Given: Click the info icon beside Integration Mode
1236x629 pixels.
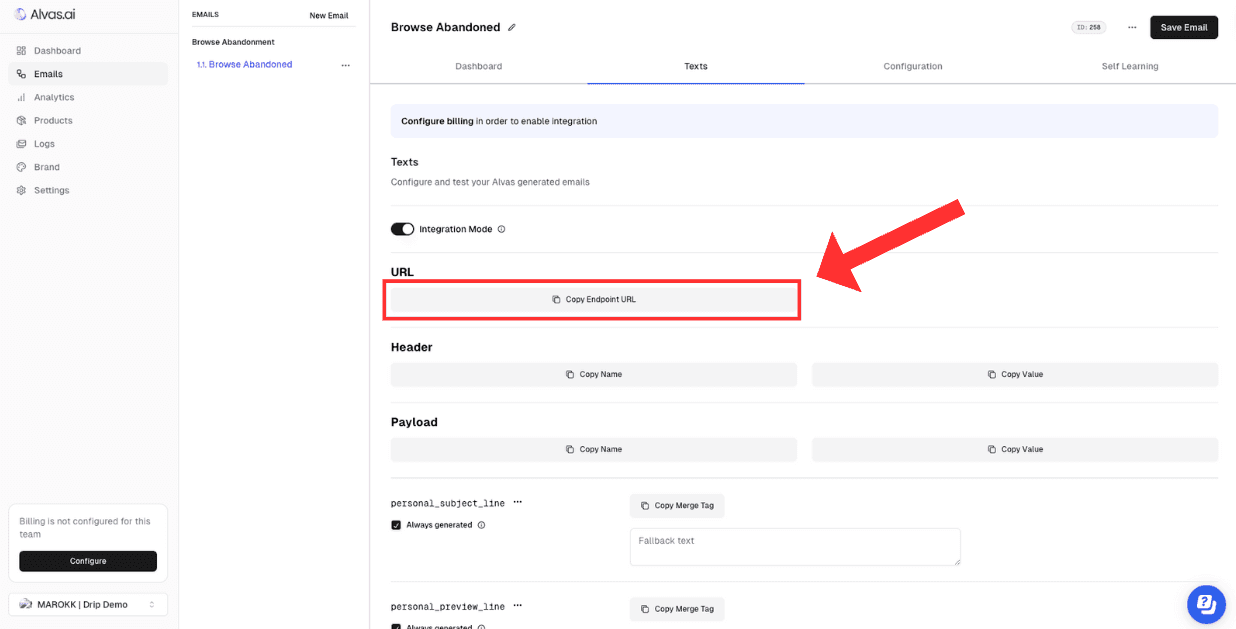Looking at the screenshot, I should point(501,229).
